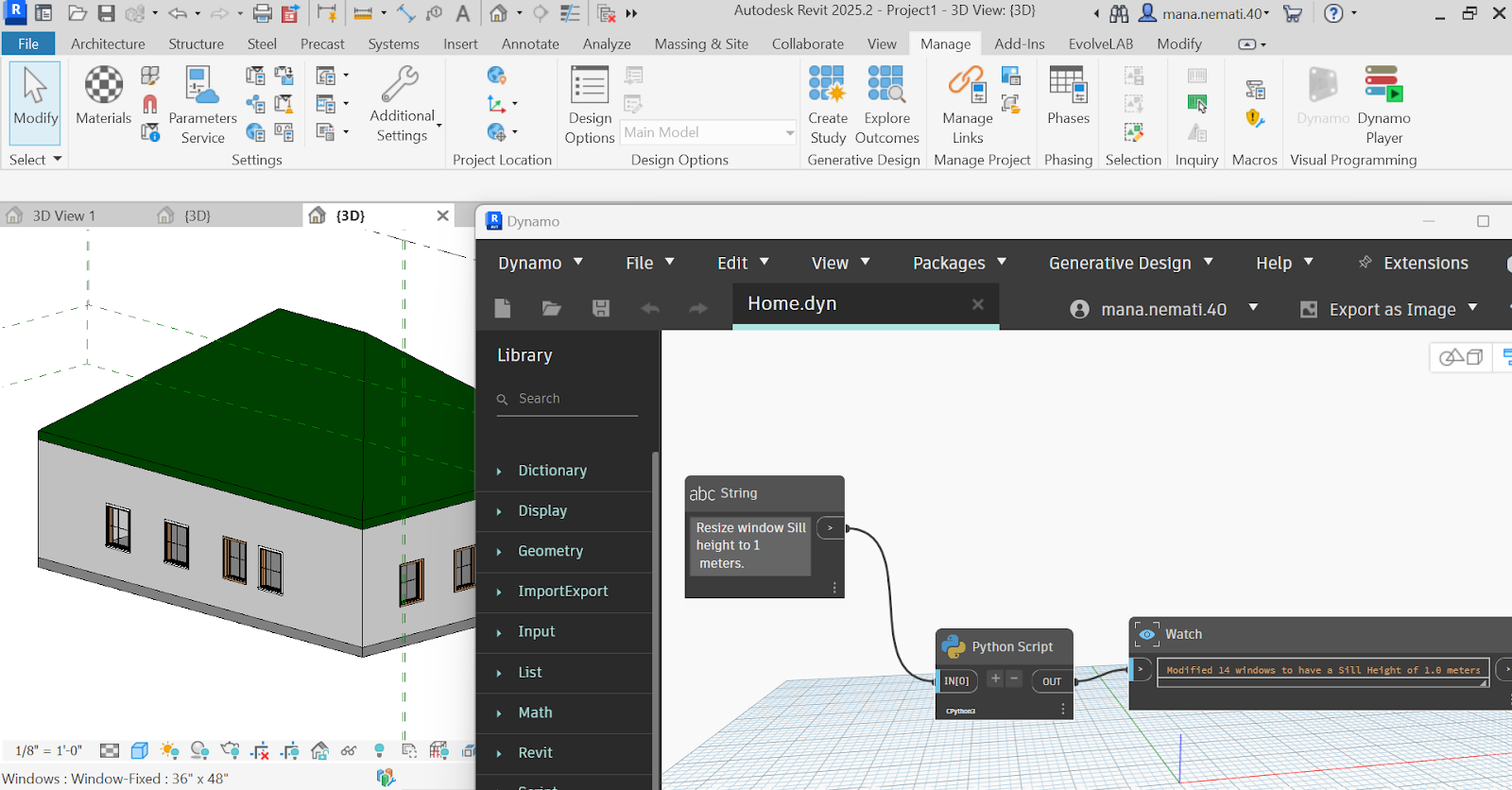Close the active {3D} view tab
Viewport: 1512px width, 790px height.
coord(442,215)
